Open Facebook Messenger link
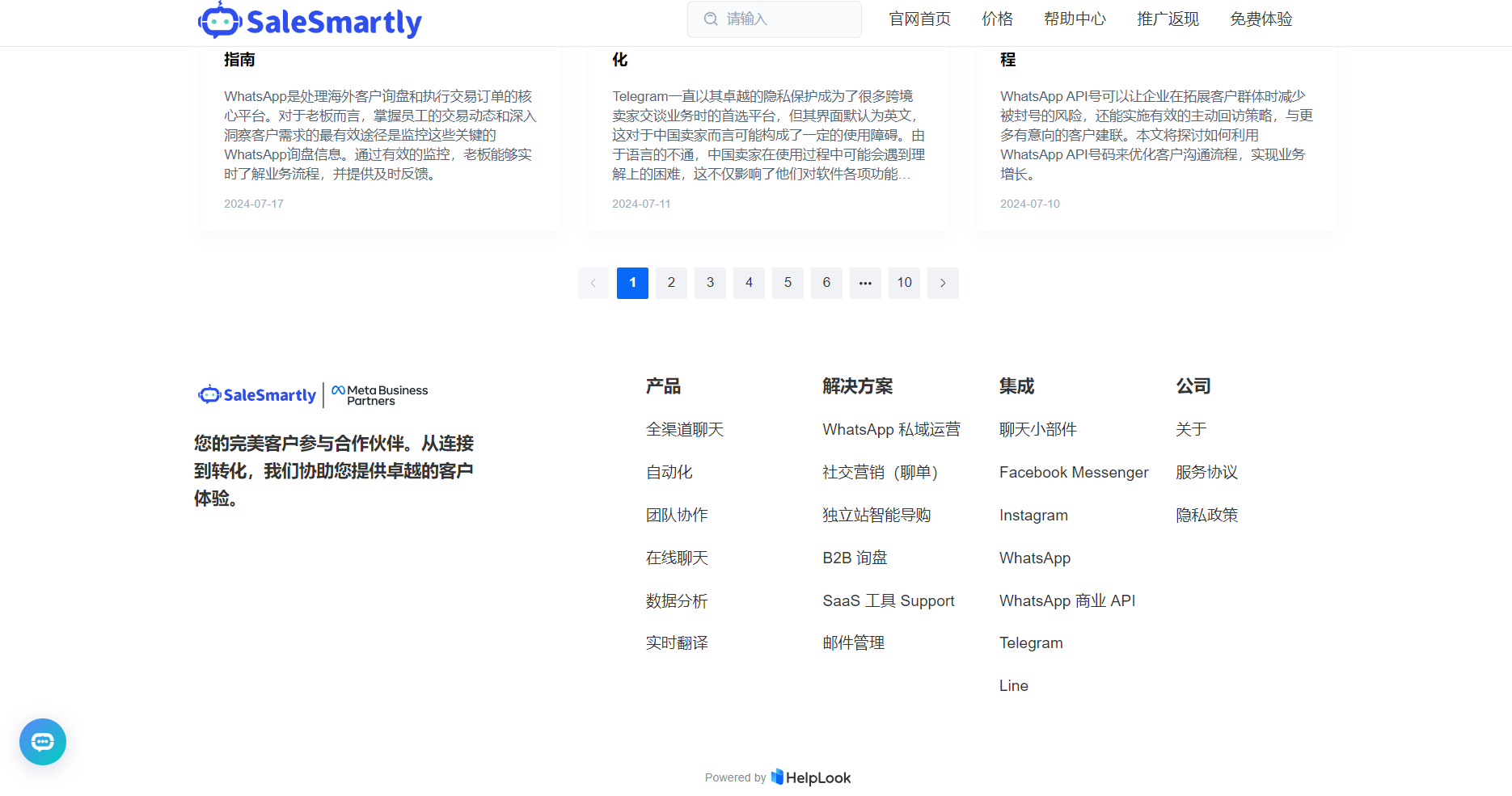Viewport: 1512px width, 796px height. click(x=1074, y=473)
